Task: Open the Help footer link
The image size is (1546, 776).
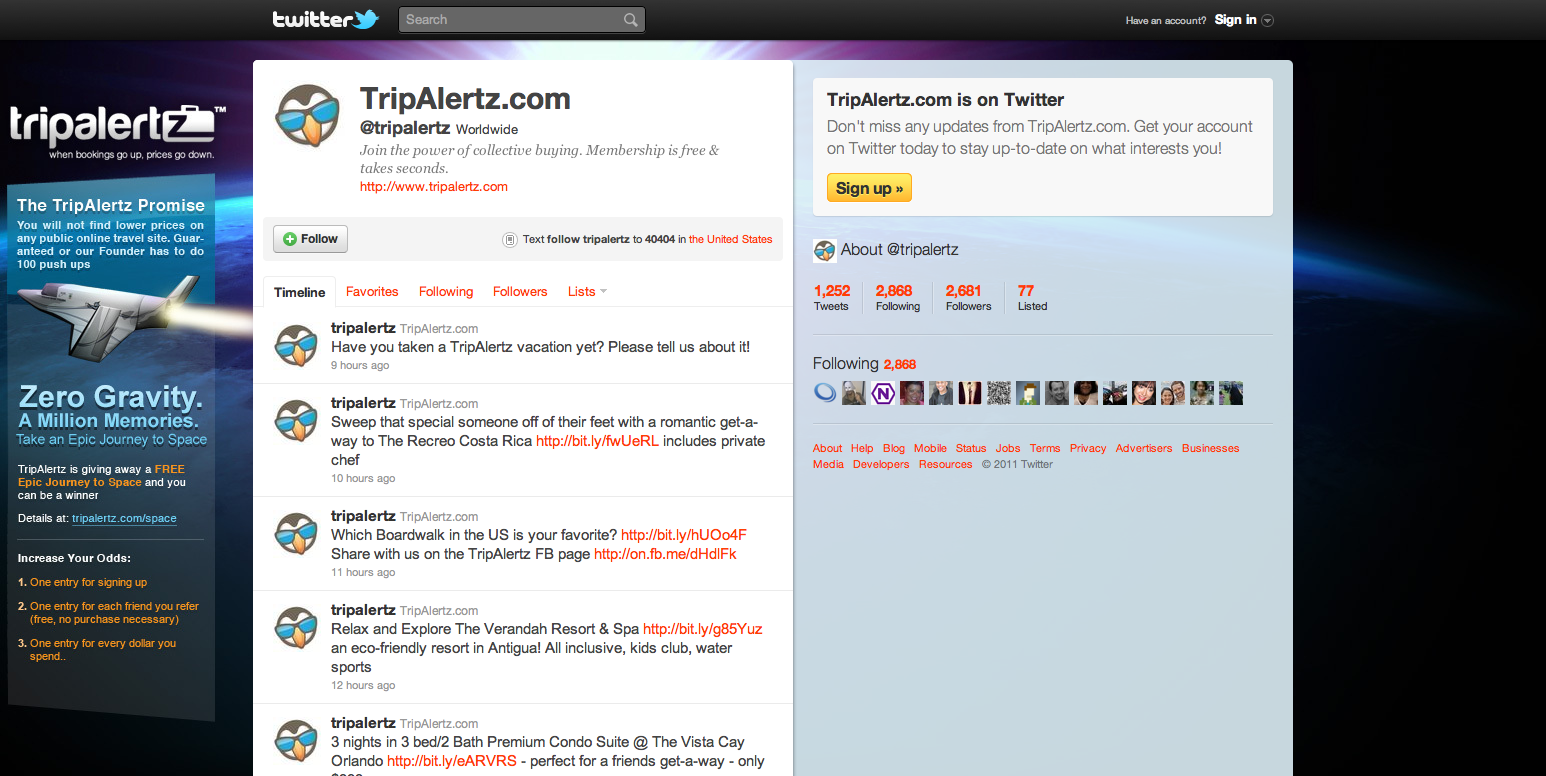Action: pos(862,449)
